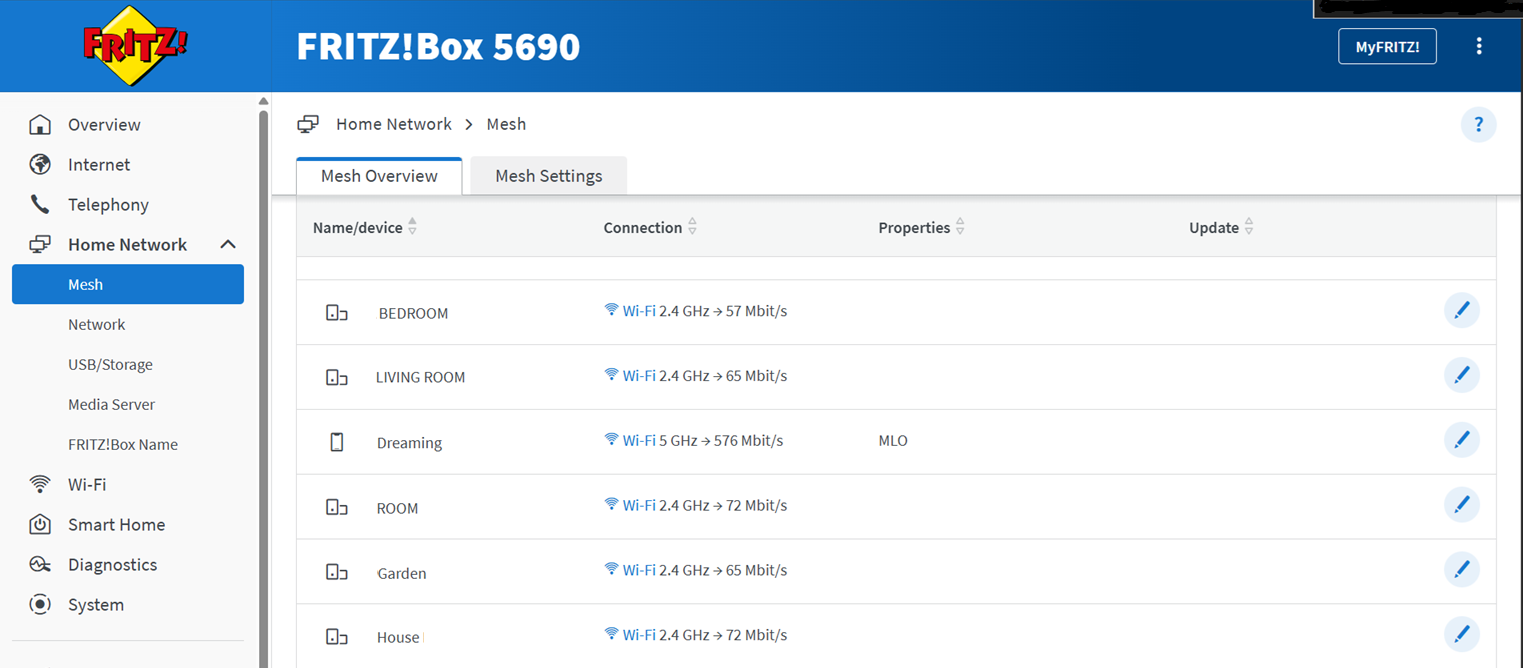Open the Diagnostics menu item
Image resolution: width=1523 pixels, height=668 pixels.
112,565
